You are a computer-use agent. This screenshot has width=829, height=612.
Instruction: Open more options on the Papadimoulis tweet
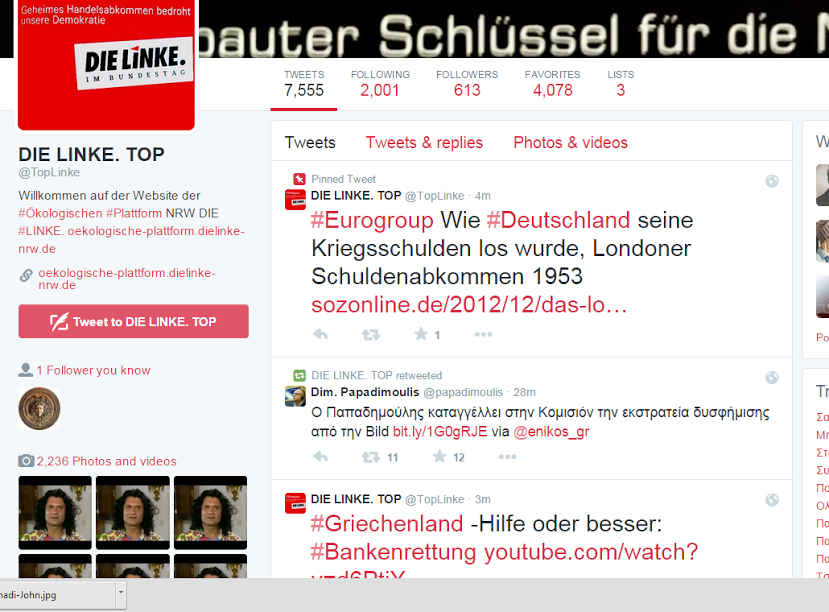507,457
